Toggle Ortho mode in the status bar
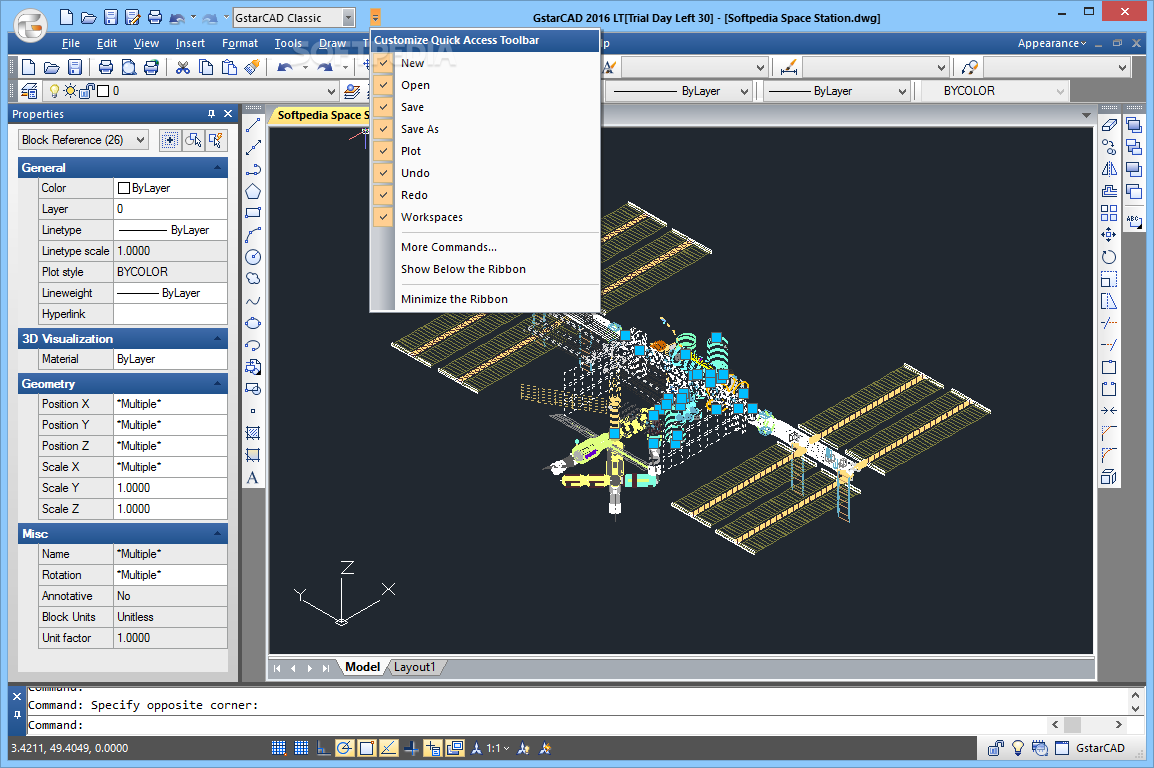 [323, 748]
